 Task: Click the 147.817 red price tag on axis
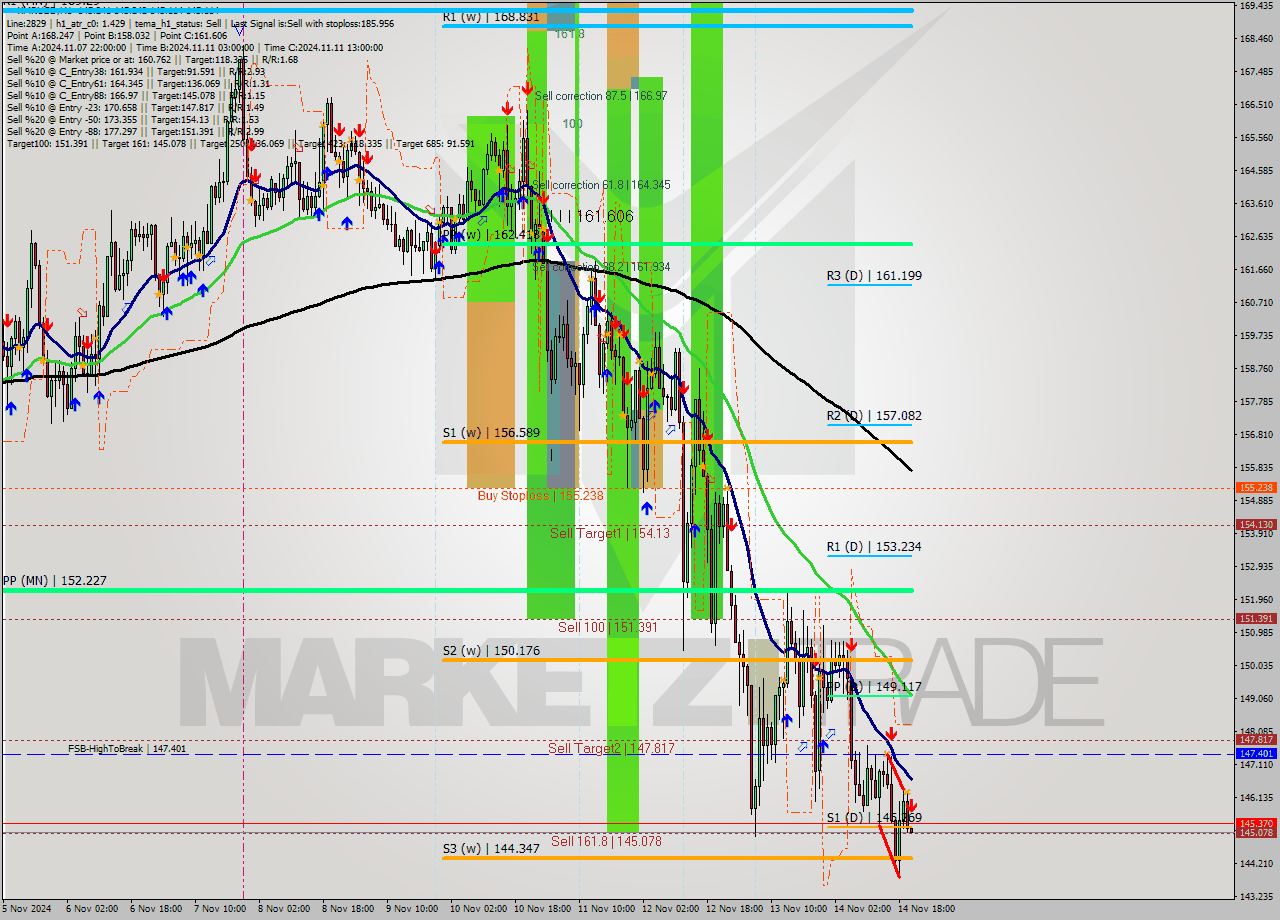(1256, 740)
